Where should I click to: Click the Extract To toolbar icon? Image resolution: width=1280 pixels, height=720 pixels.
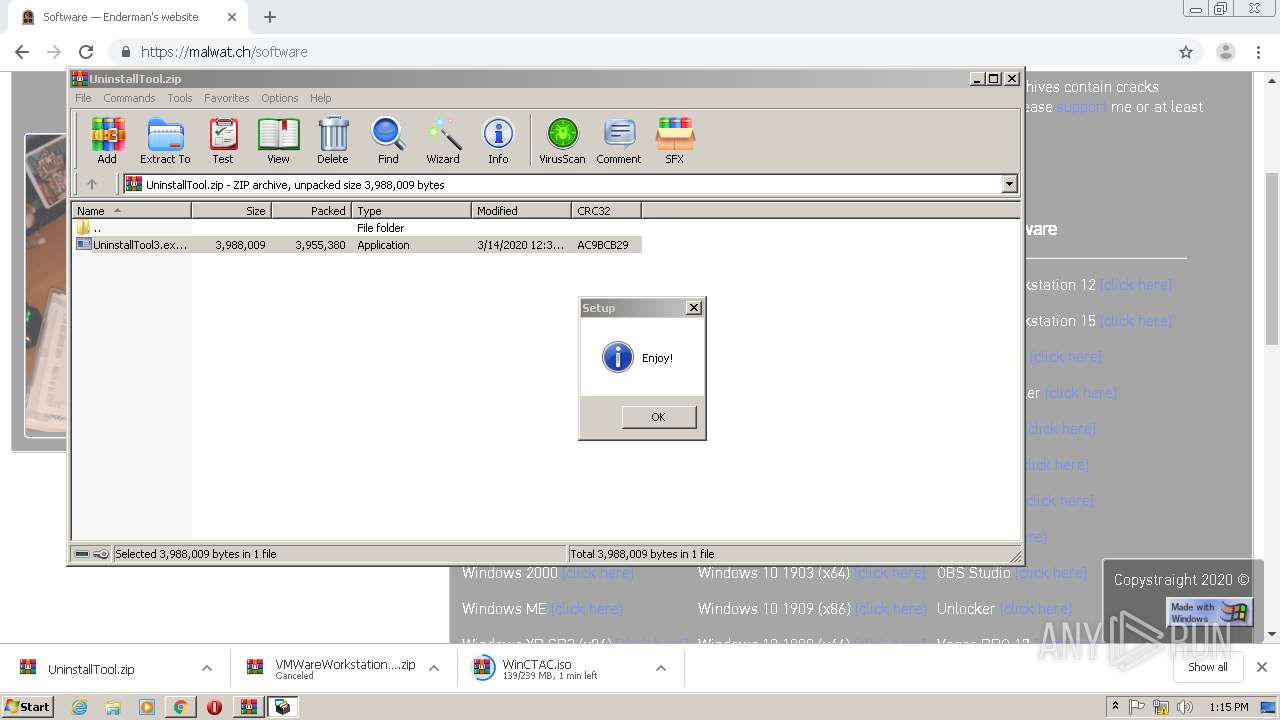tap(165, 140)
